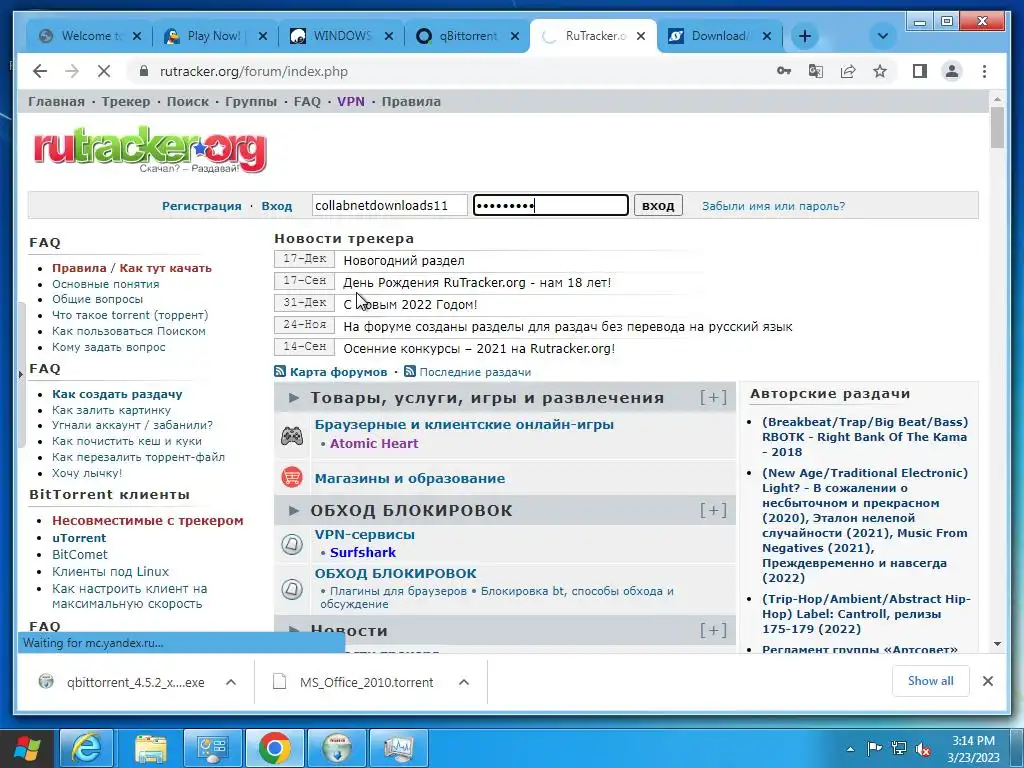The width and height of the screenshot is (1024, 768).
Task: Open the tab search dropdown arrow
Action: click(x=883, y=36)
